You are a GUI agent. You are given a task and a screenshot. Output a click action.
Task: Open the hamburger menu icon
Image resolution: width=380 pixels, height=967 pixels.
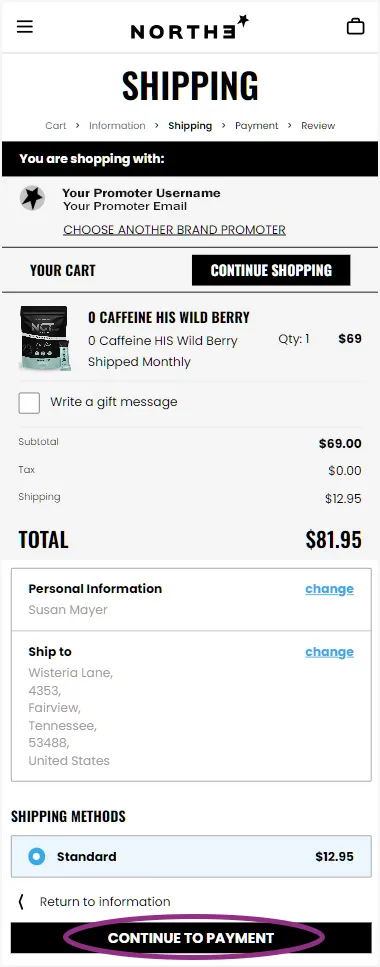25,27
